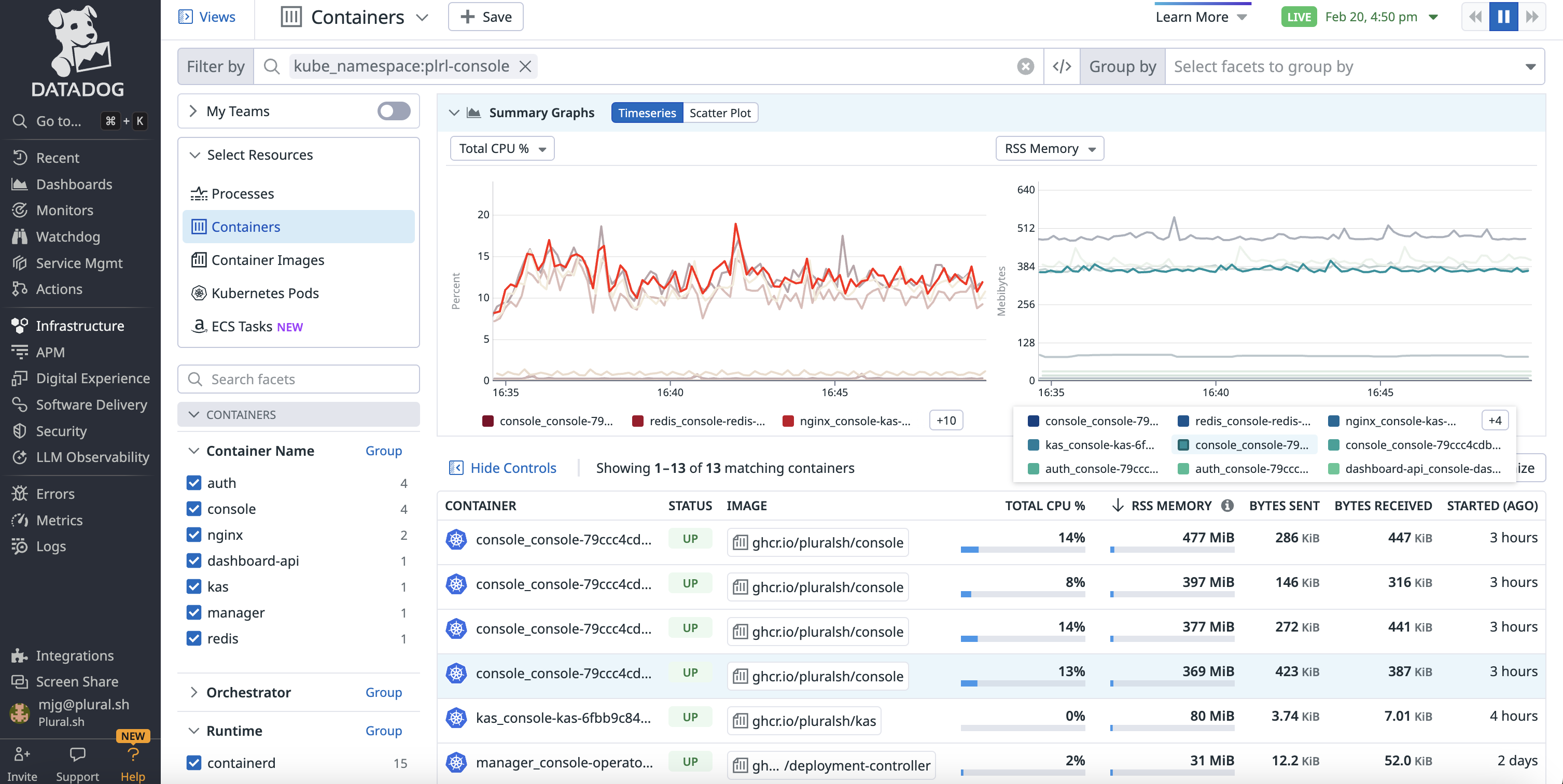Uncheck the dashboard-api container name

(x=193, y=561)
